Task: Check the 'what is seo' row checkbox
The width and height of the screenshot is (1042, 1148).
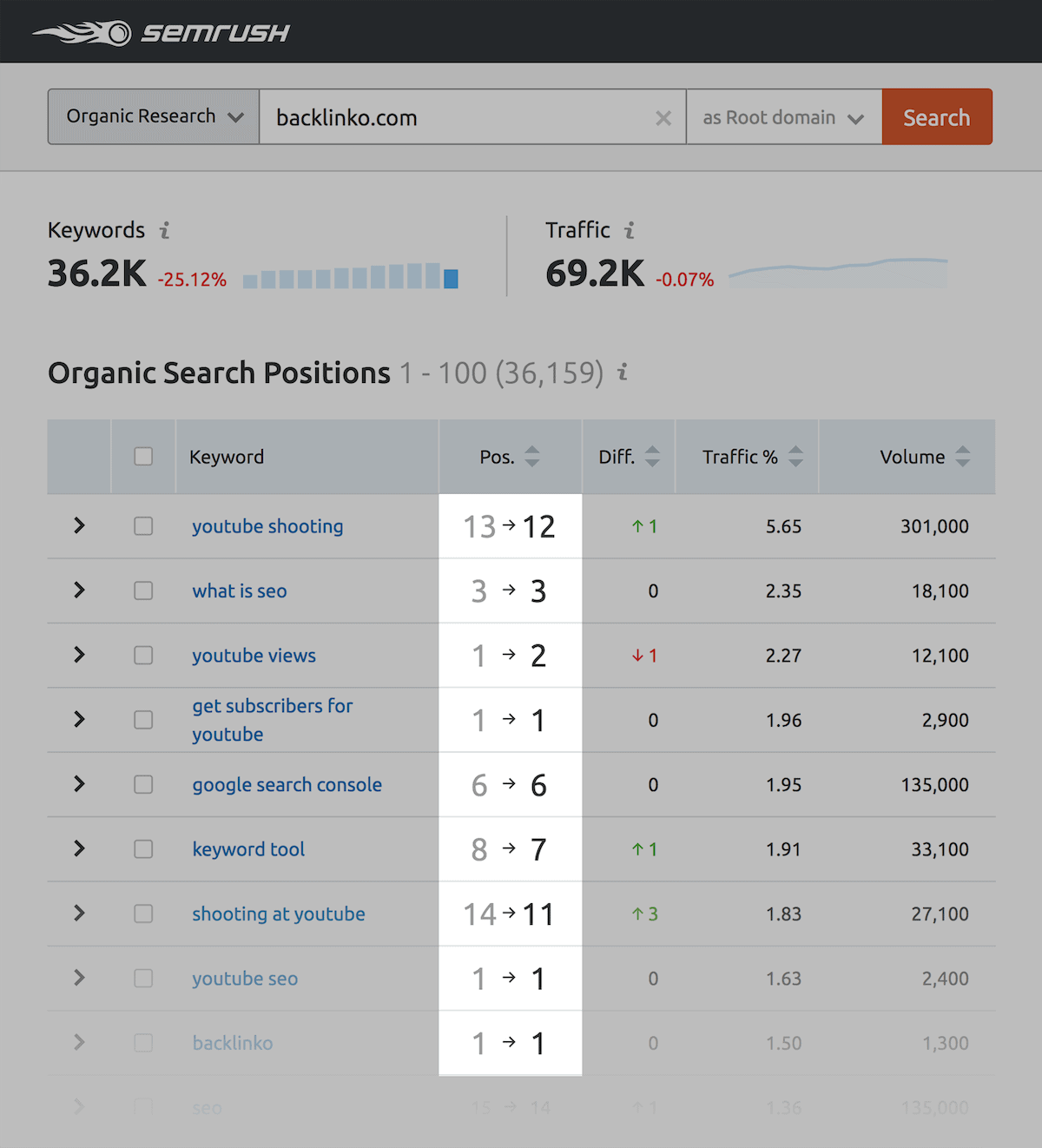Action: coord(143,590)
